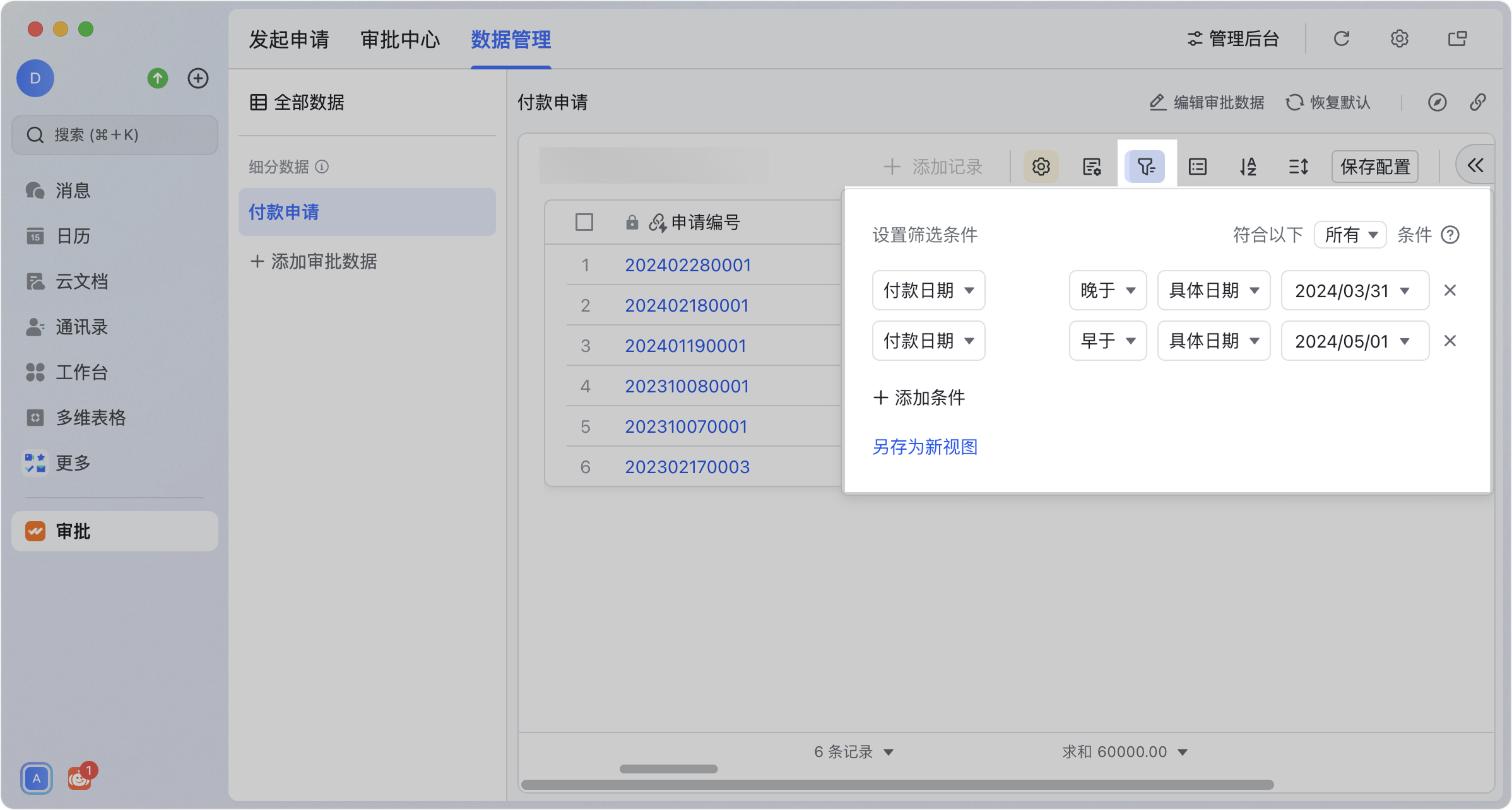Viewport: 1512px width, 810px height.
Task: Click 管理后台 button
Action: point(1233,39)
